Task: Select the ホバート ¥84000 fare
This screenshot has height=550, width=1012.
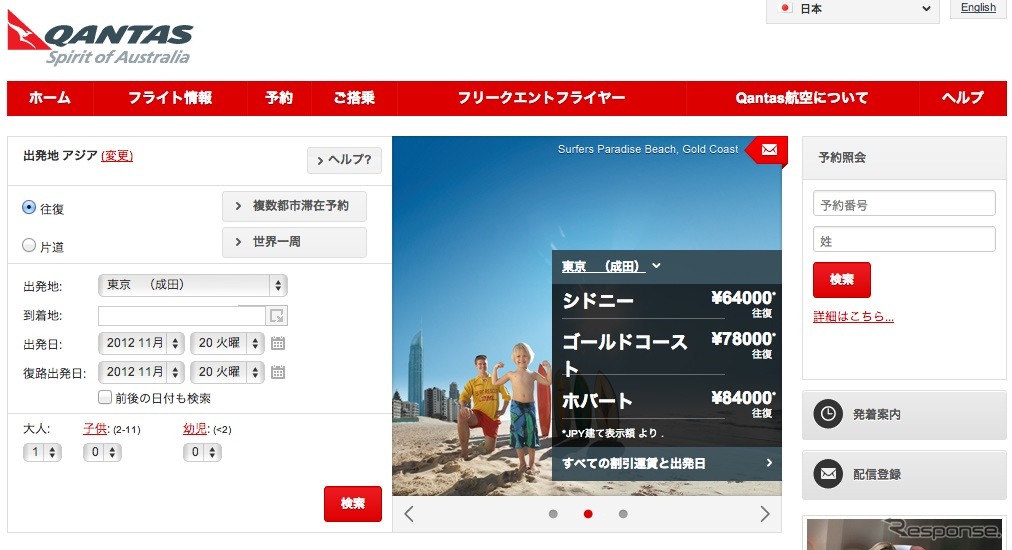Action: [667, 403]
